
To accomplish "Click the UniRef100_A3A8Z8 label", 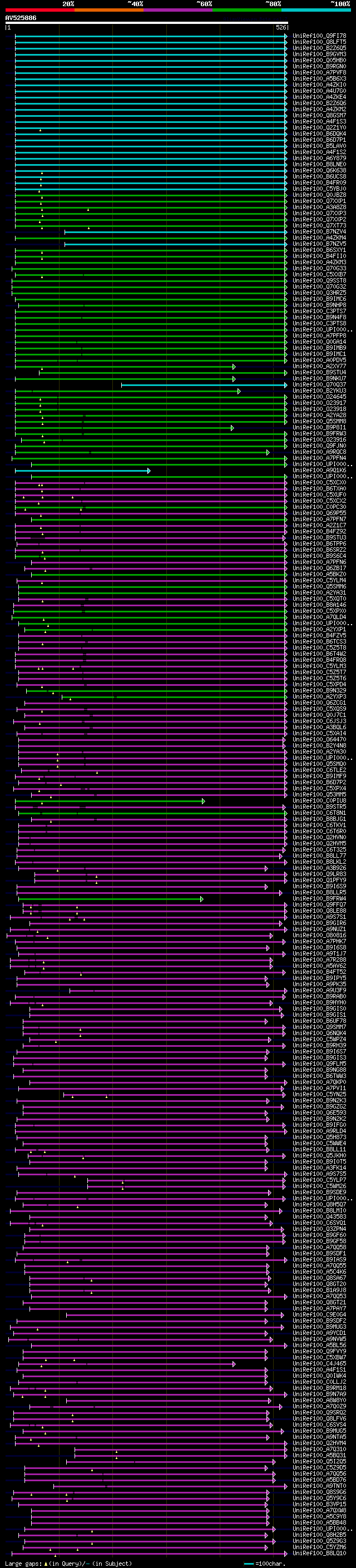I will (319, 207).
